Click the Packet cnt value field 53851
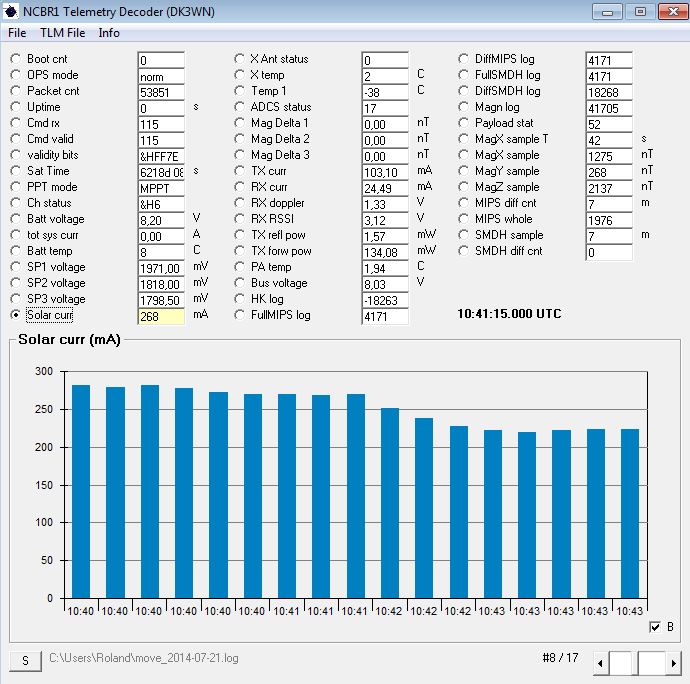The width and height of the screenshot is (690, 684). click(x=161, y=92)
